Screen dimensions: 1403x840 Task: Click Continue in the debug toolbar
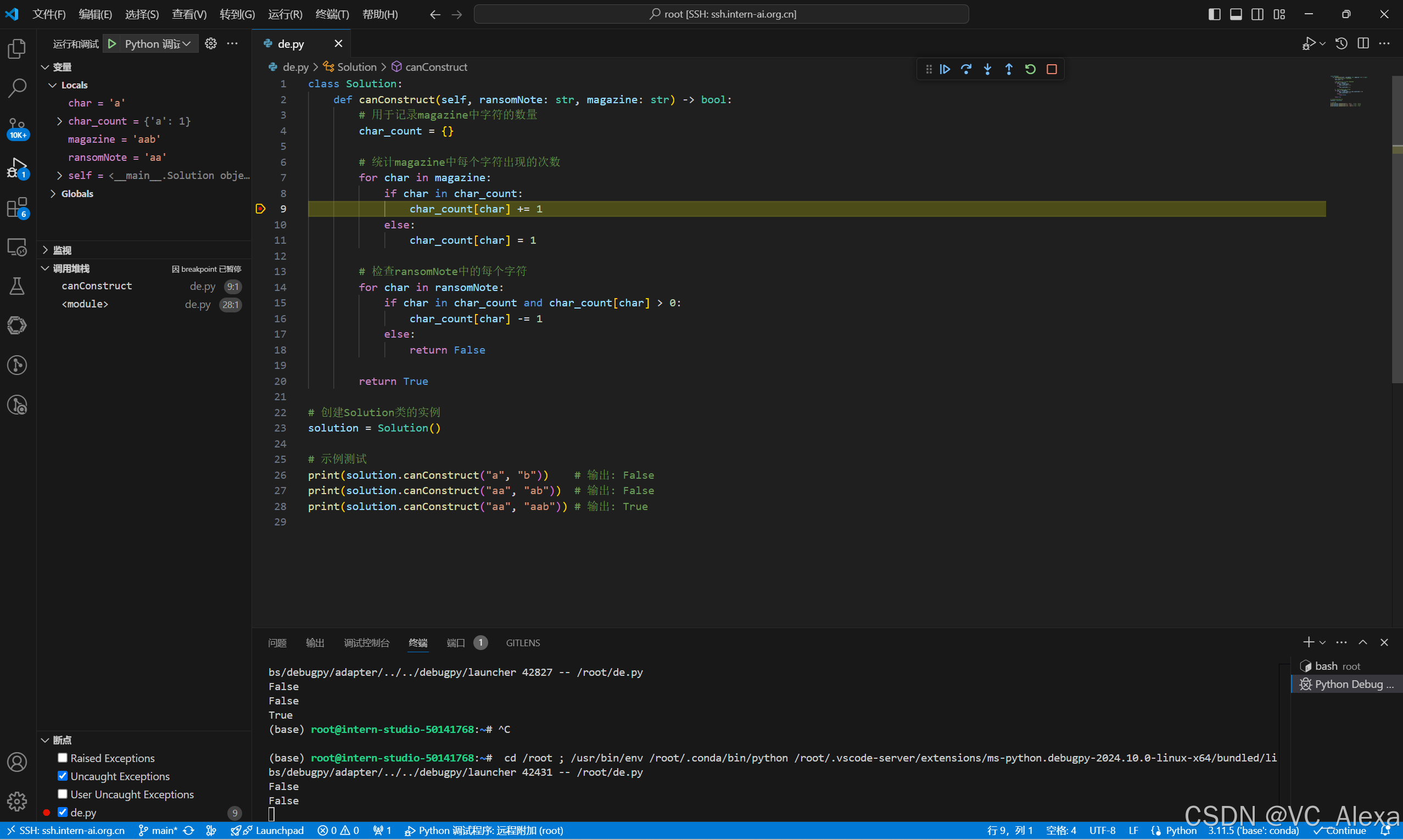[945, 69]
